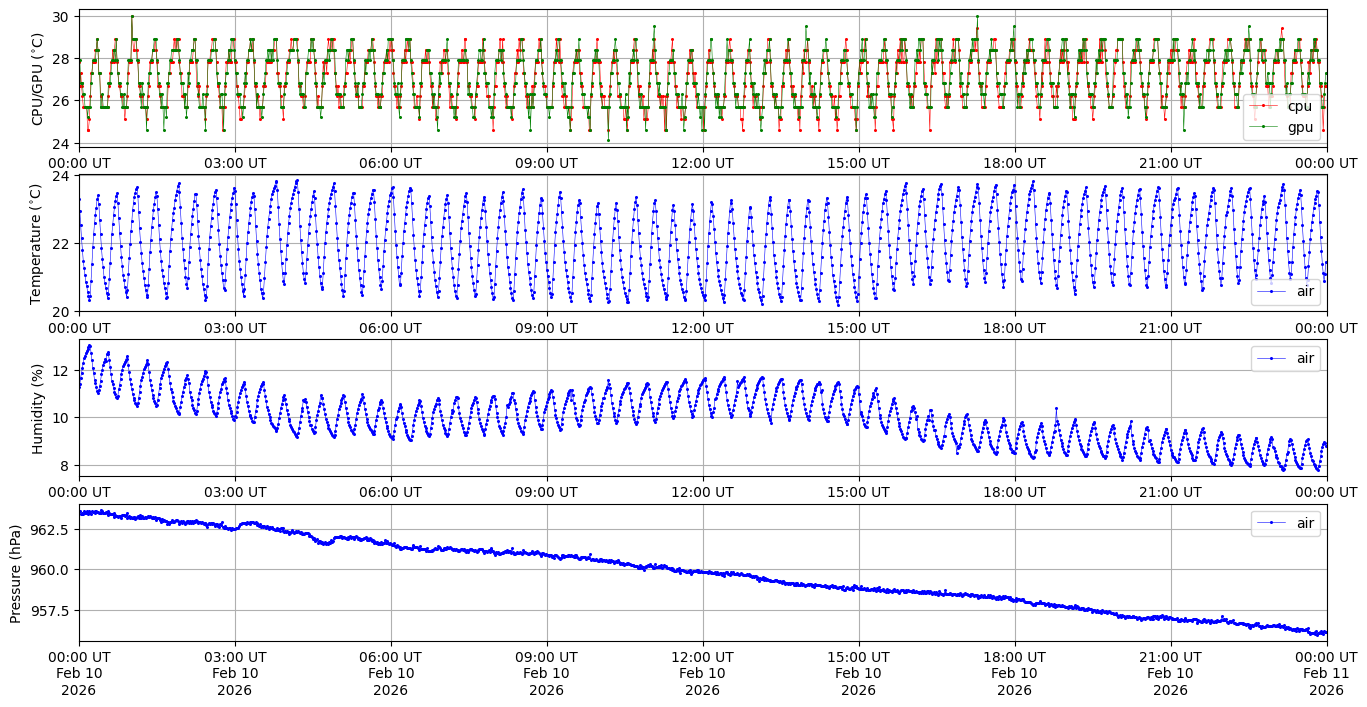Click the red cpu legend line marker
Viewport: 1367px width, 707px height.
tap(1263, 106)
